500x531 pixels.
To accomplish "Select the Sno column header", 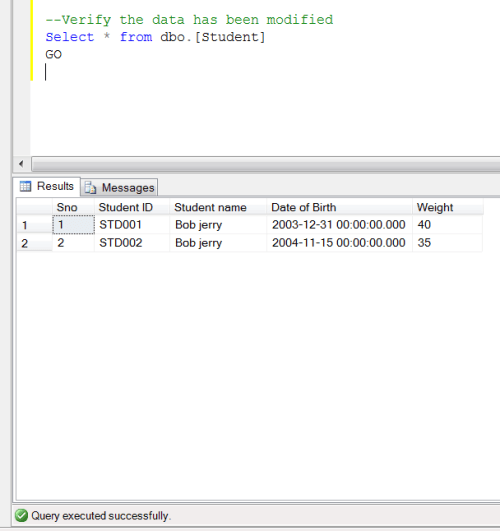I will tap(74, 207).
